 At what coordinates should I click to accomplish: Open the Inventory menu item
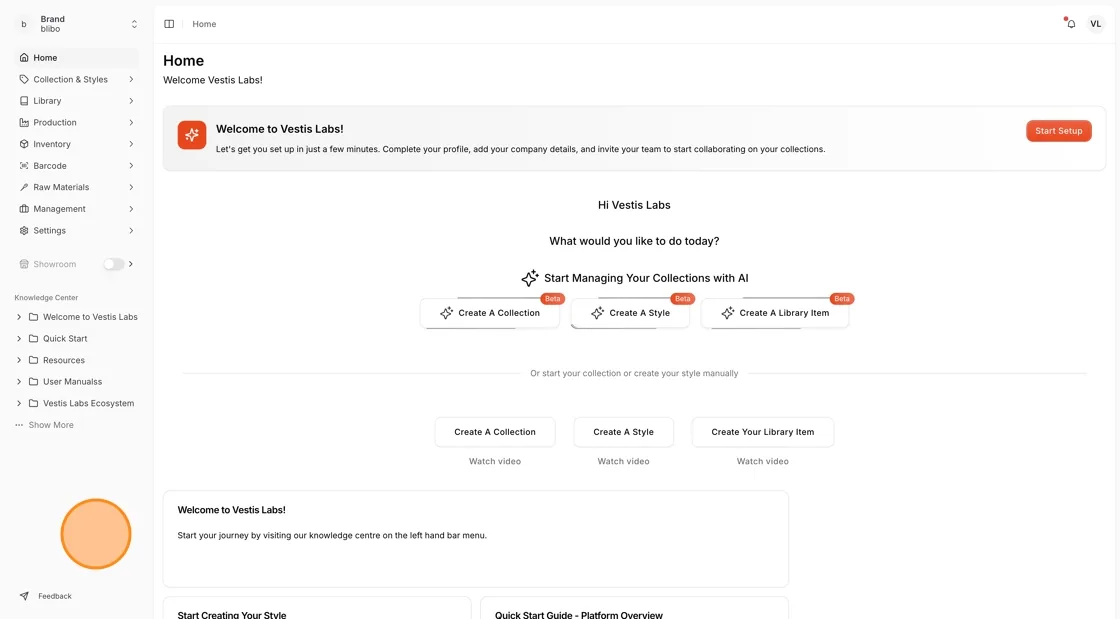76,144
